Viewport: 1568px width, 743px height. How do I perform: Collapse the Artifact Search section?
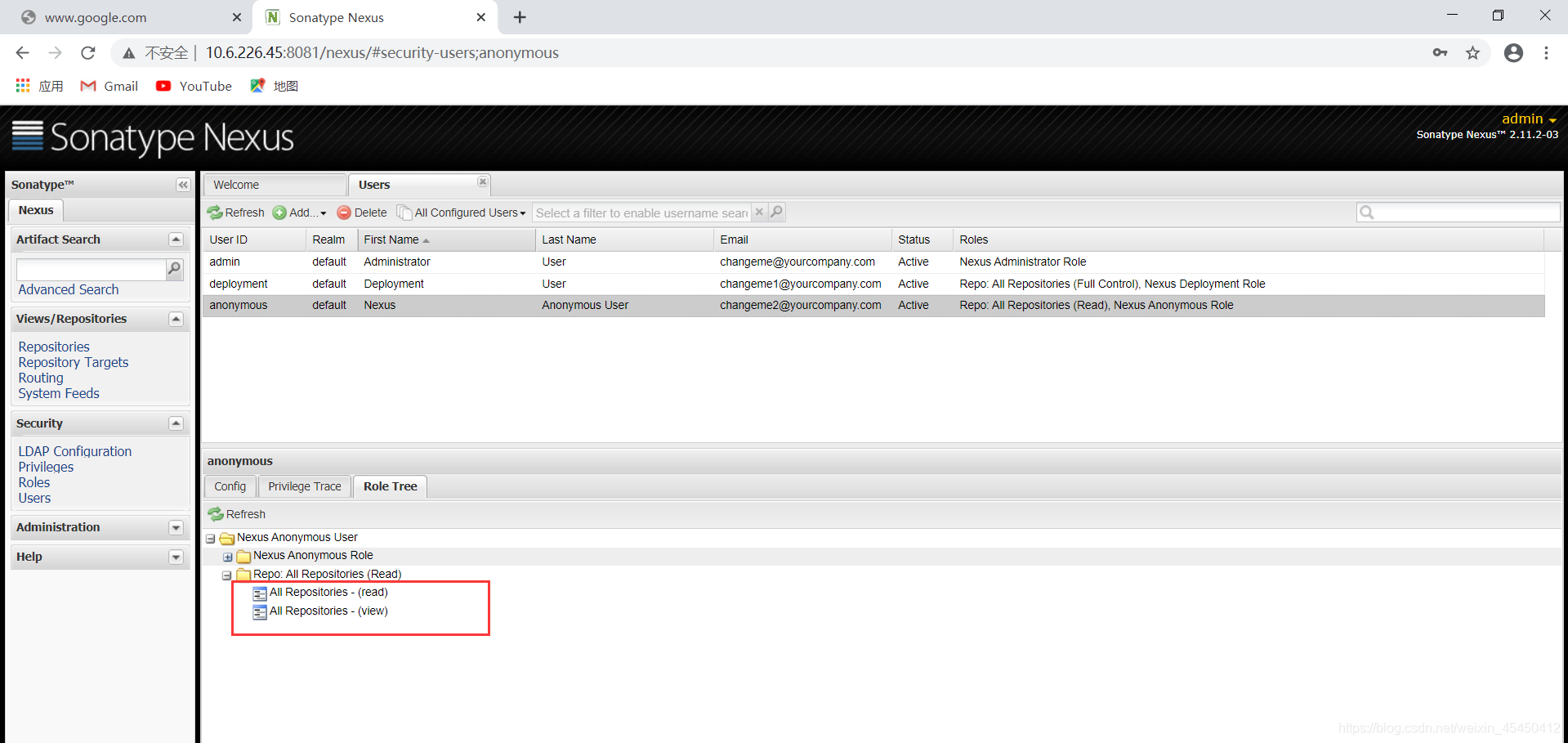[x=176, y=239]
